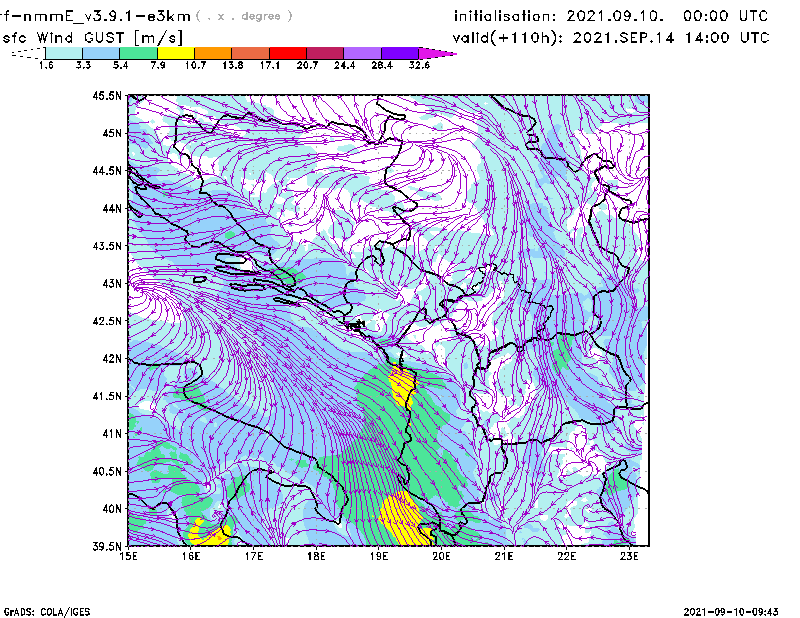This screenshot has height=618, width=800.
Task: Click the 40.5N latitude label
Action: (x=107, y=471)
